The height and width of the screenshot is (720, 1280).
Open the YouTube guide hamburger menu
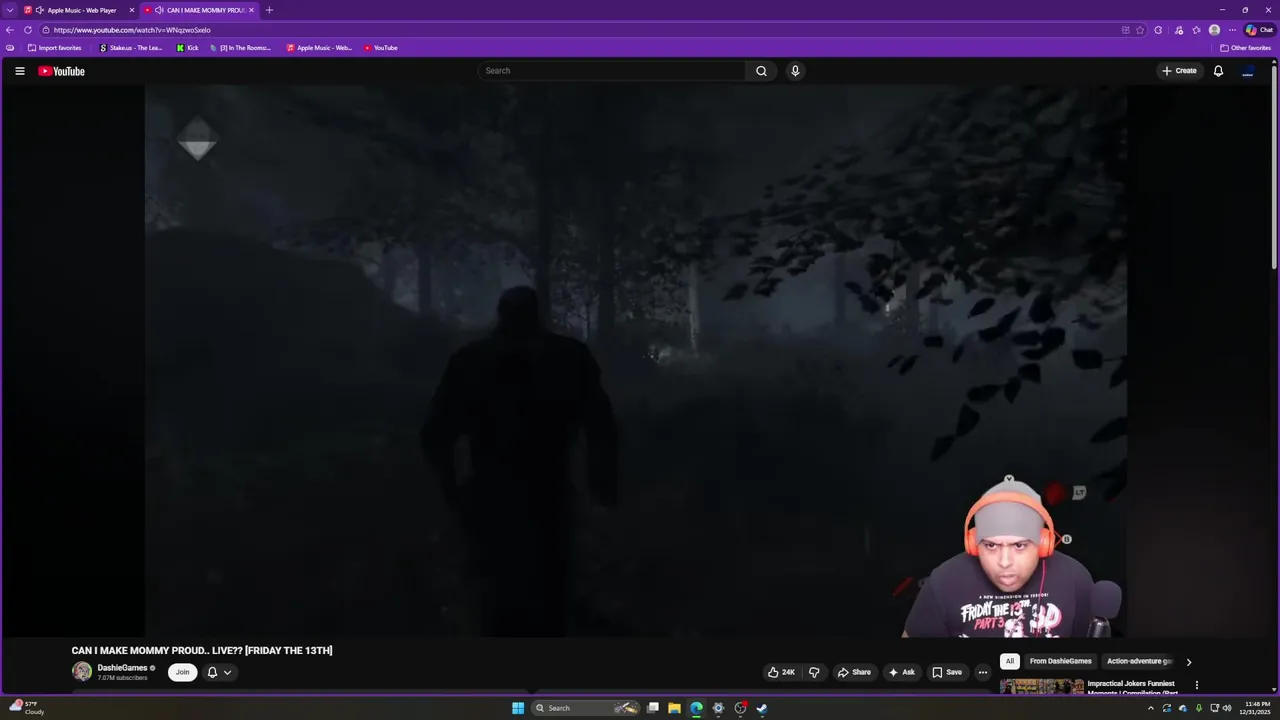tap(19, 71)
